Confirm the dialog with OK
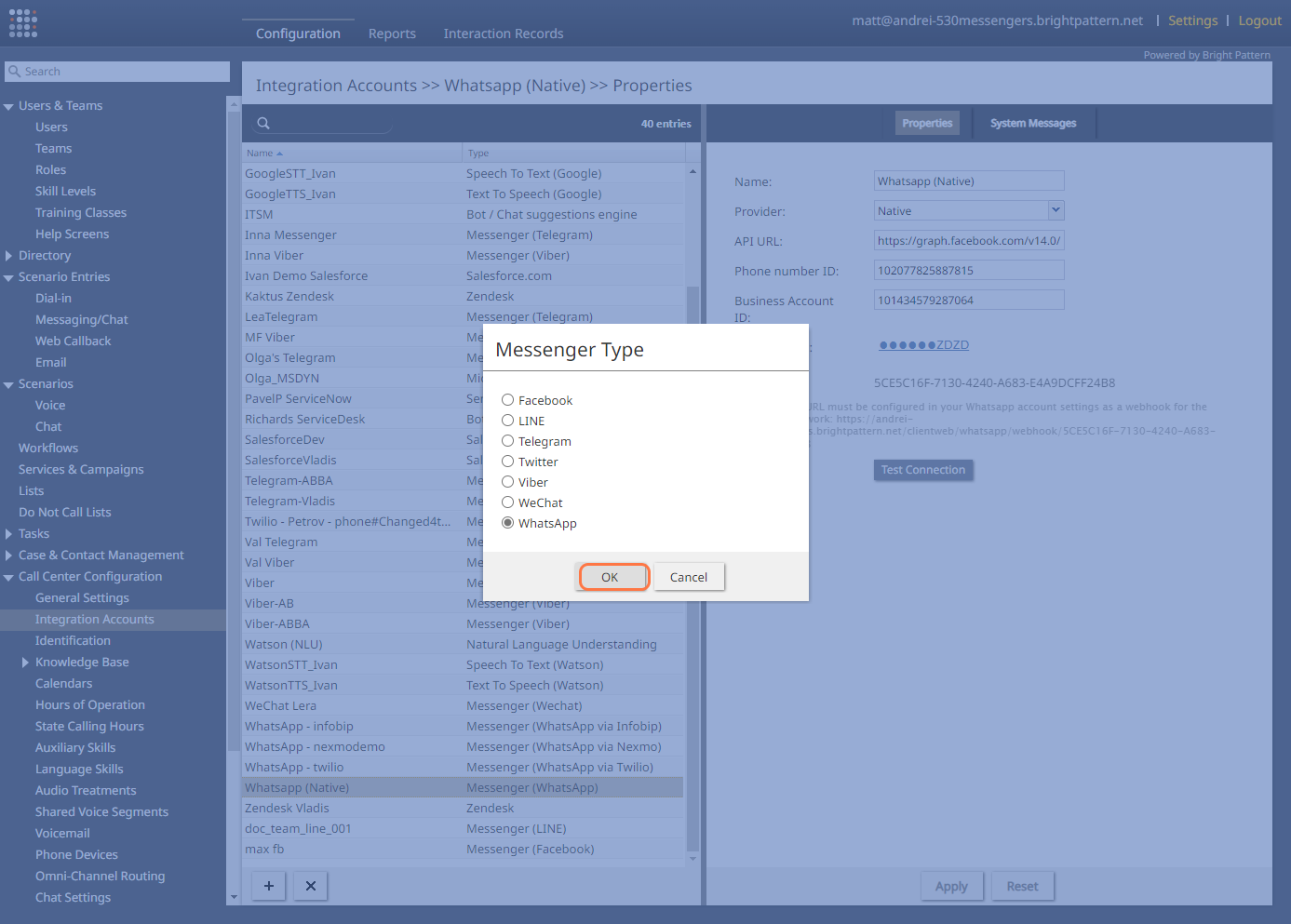The width and height of the screenshot is (1291, 924). click(x=612, y=577)
